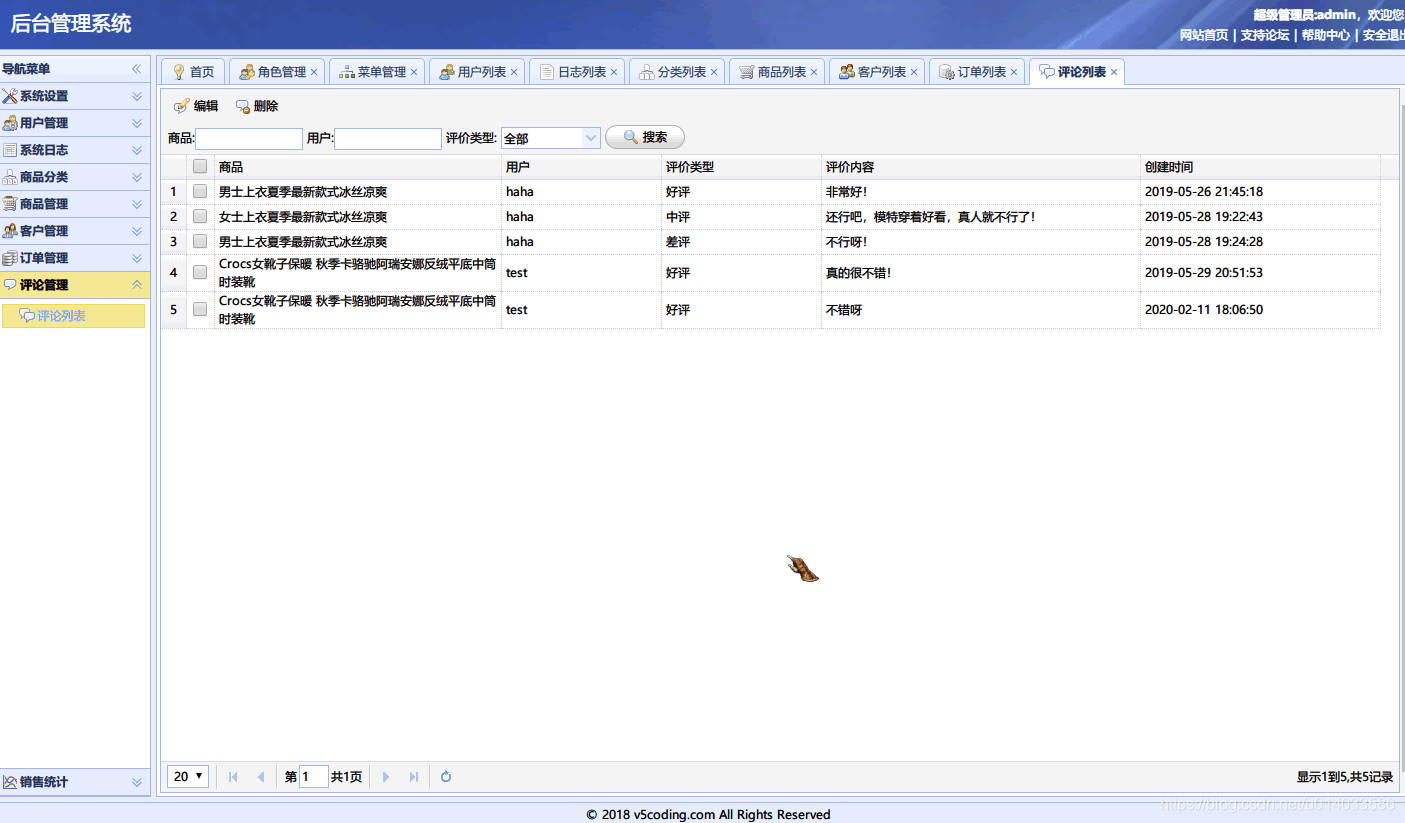Close the 用户列表 tab
The height and width of the screenshot is (823, 1405).
(514, 72)
